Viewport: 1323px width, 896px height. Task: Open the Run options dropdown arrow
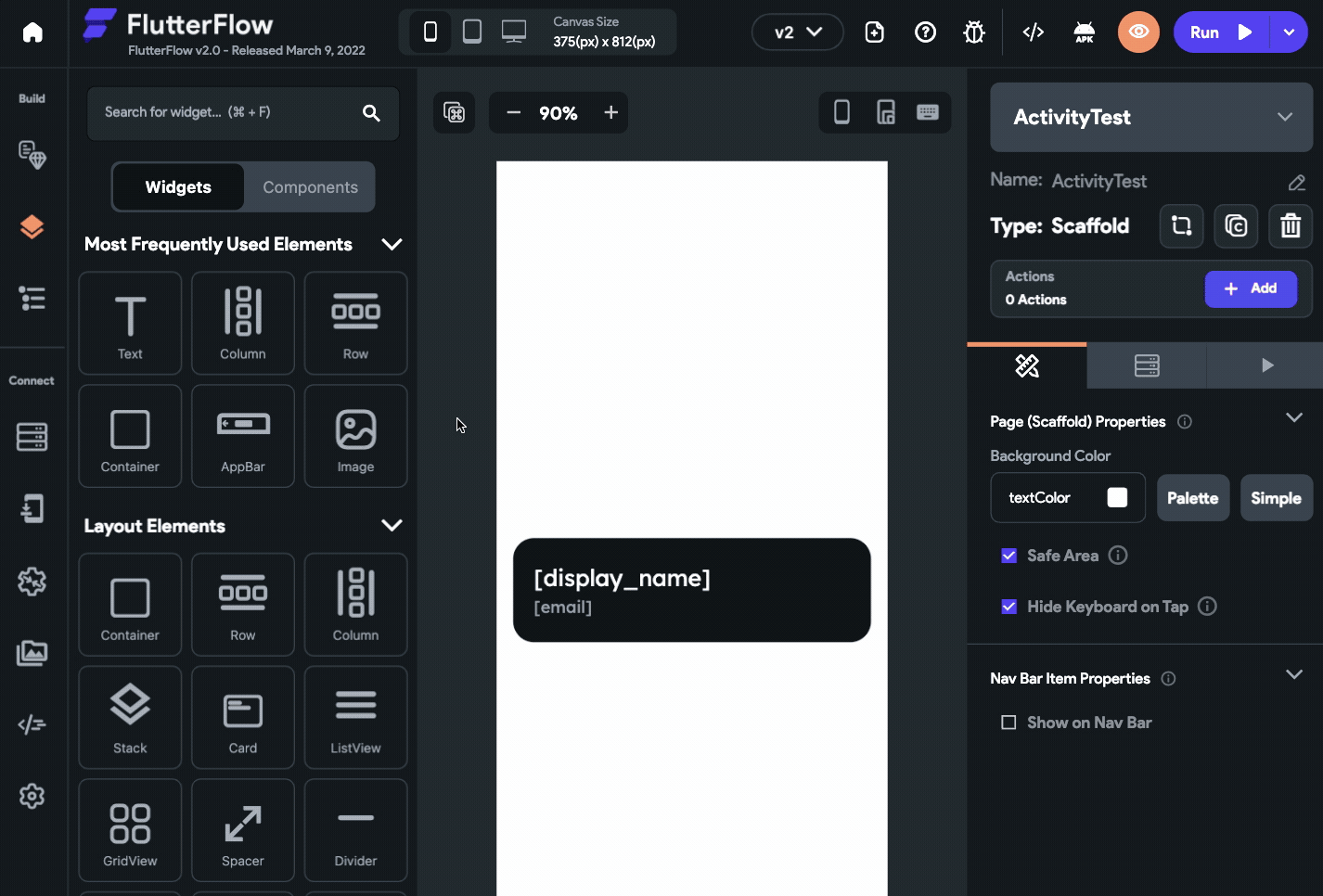click(x=1289, y=32)
